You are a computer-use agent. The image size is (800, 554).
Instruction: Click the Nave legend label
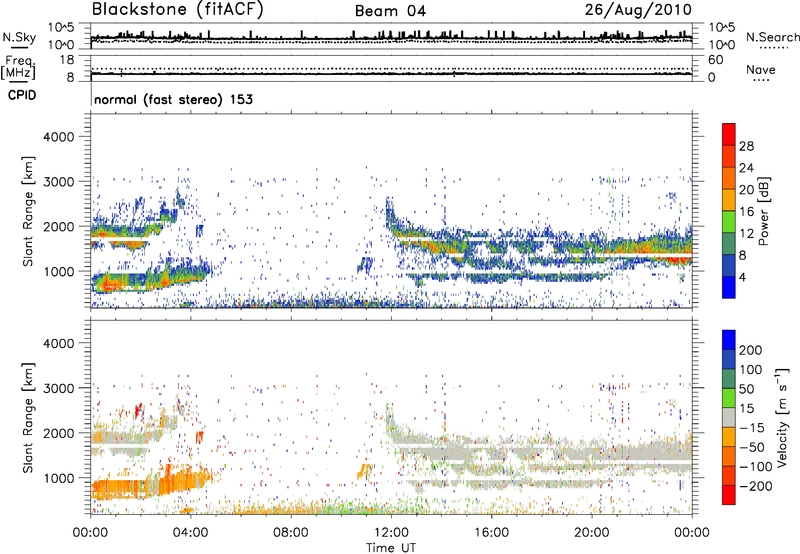tap(761, 70)
